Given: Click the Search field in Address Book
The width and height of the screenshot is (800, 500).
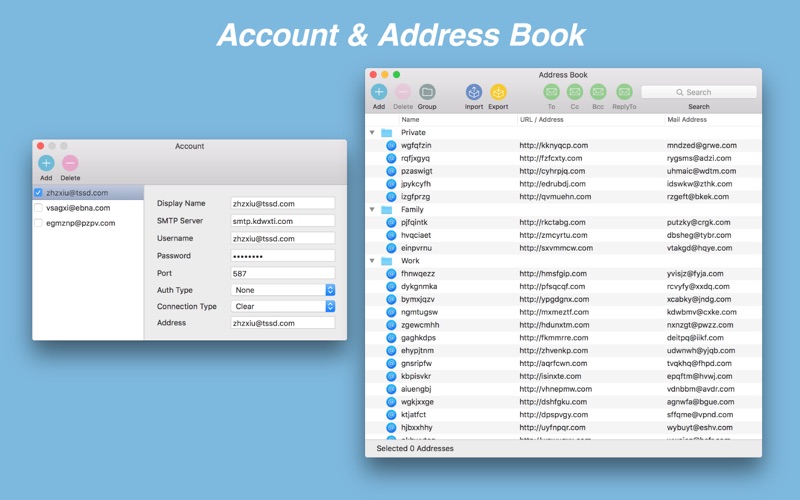Looking at the screenshot, I should [x=699, y=92].
